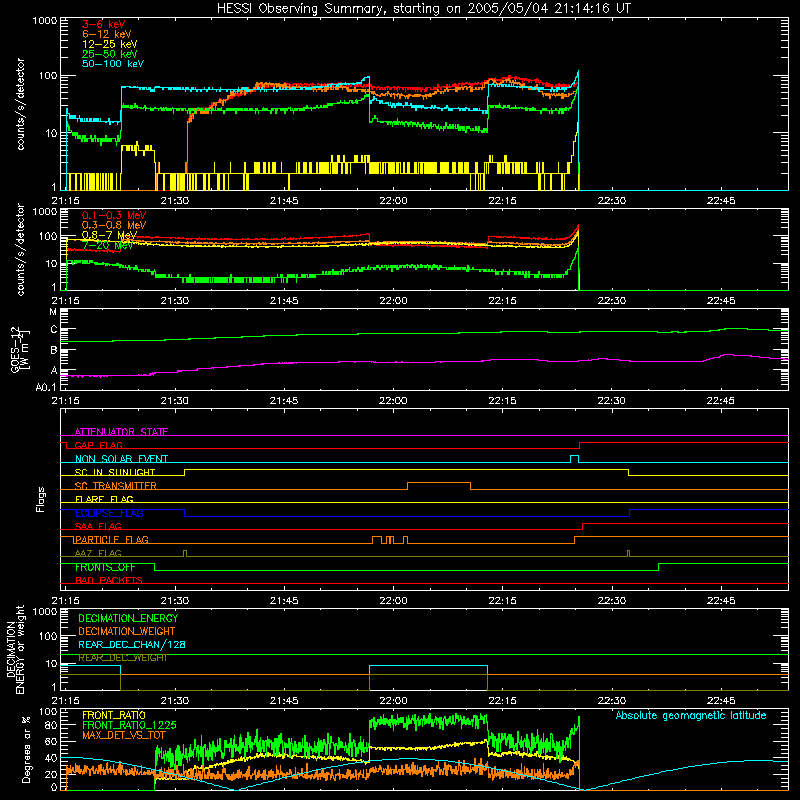Click the yellow 0.8-7 MeV legend entry

[109, 235]
